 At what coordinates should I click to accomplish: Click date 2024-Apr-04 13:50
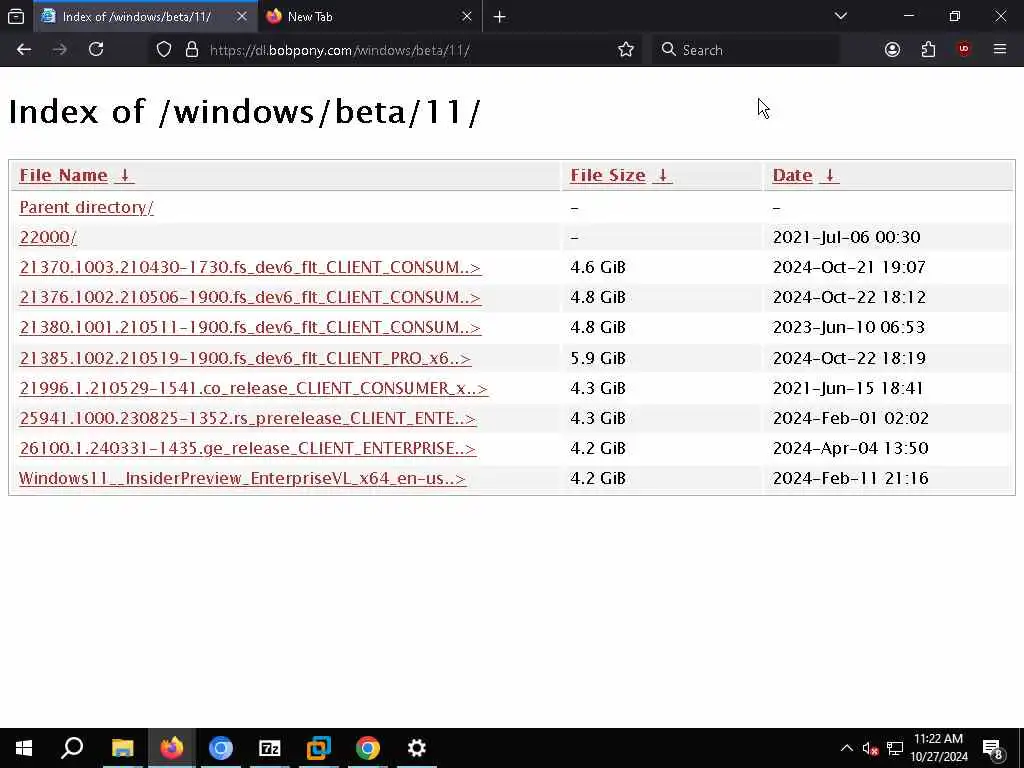click(850, 448)
